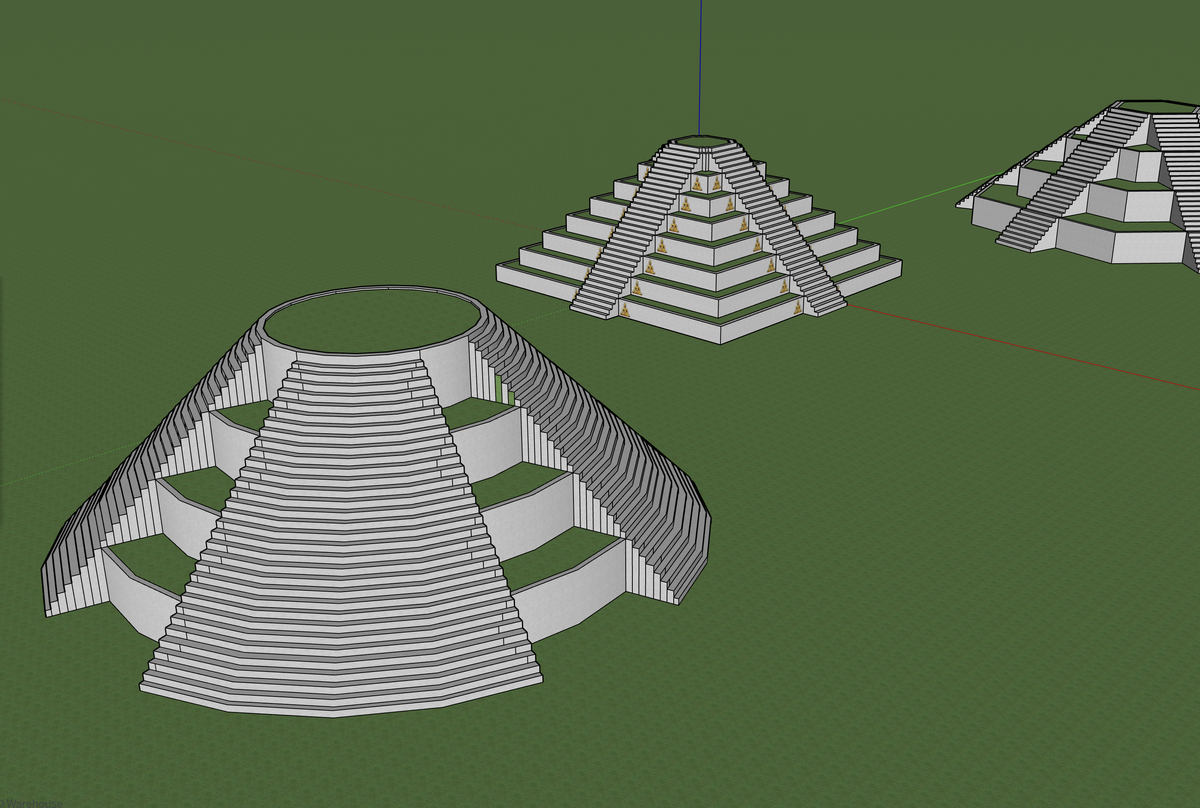This screenshot has height=808, width=1200.
Task: Select the bottom tier corner of central pyramid
Action: [x=722, y=333]
